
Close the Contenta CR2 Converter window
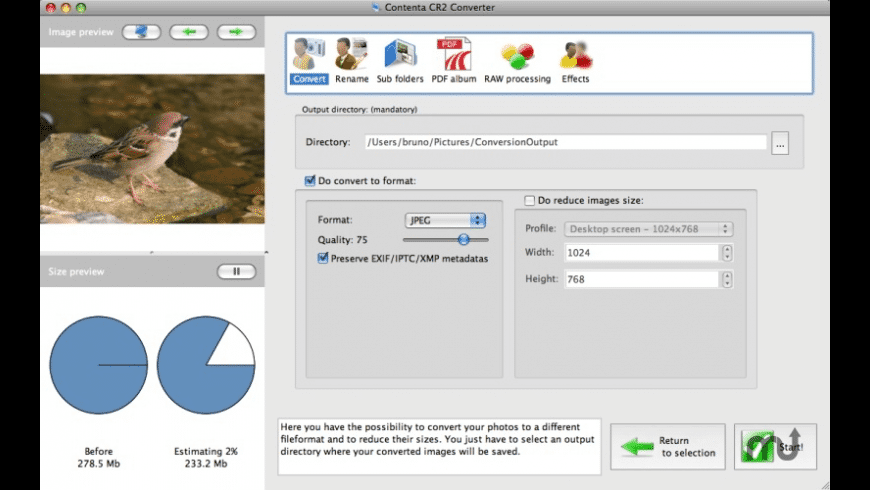51,8
